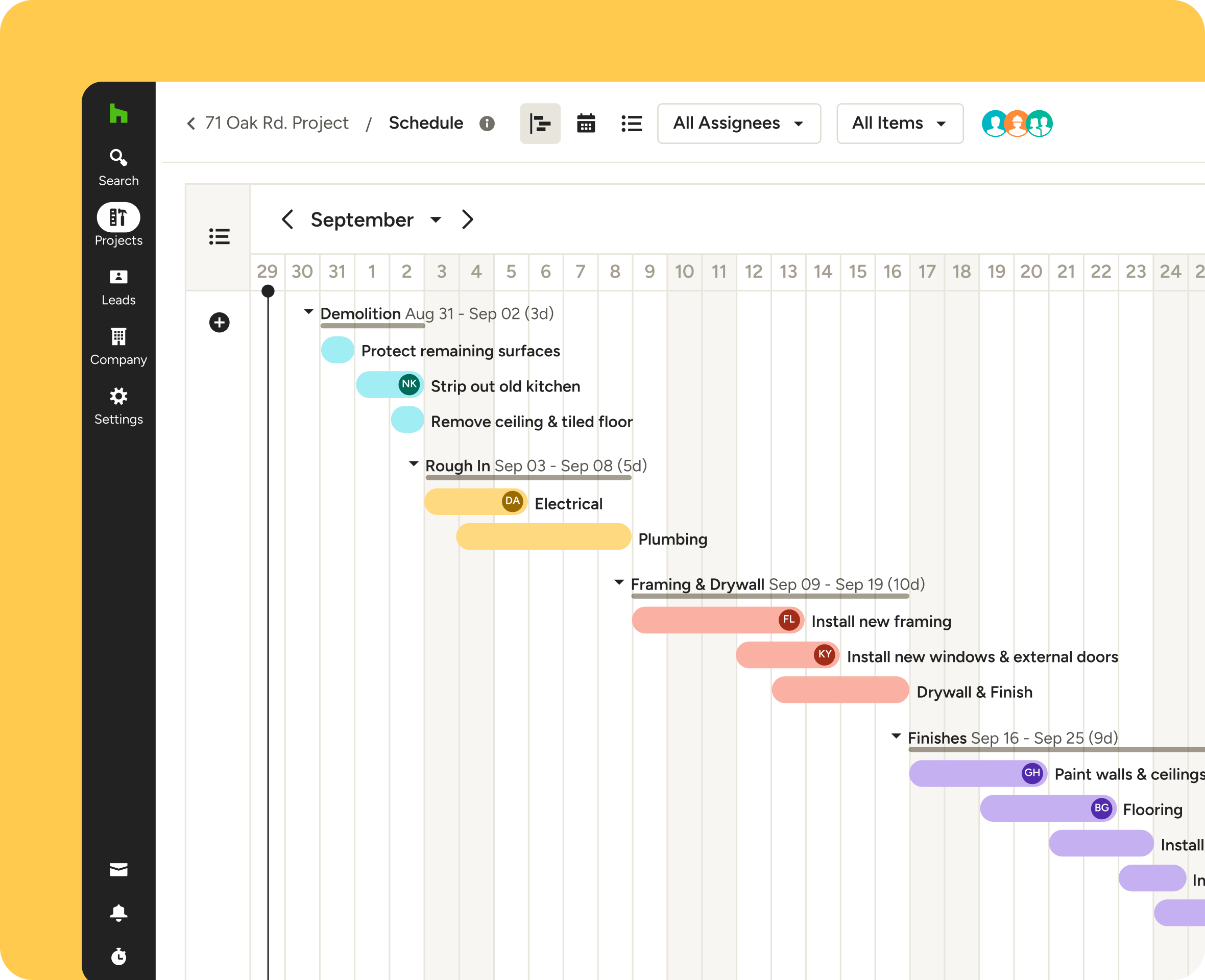Click the yellow Plumbing task bar
1205x980 pixels.
click(543, 536)
